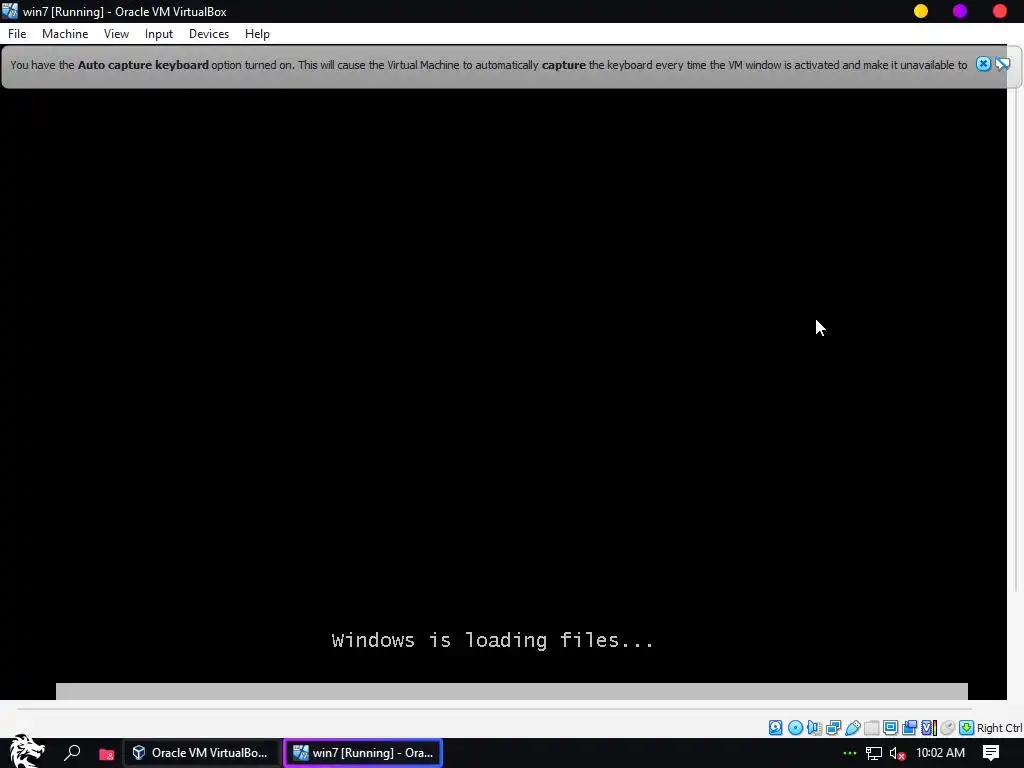Click the 10:02 AM clock

tap(940, 753)
